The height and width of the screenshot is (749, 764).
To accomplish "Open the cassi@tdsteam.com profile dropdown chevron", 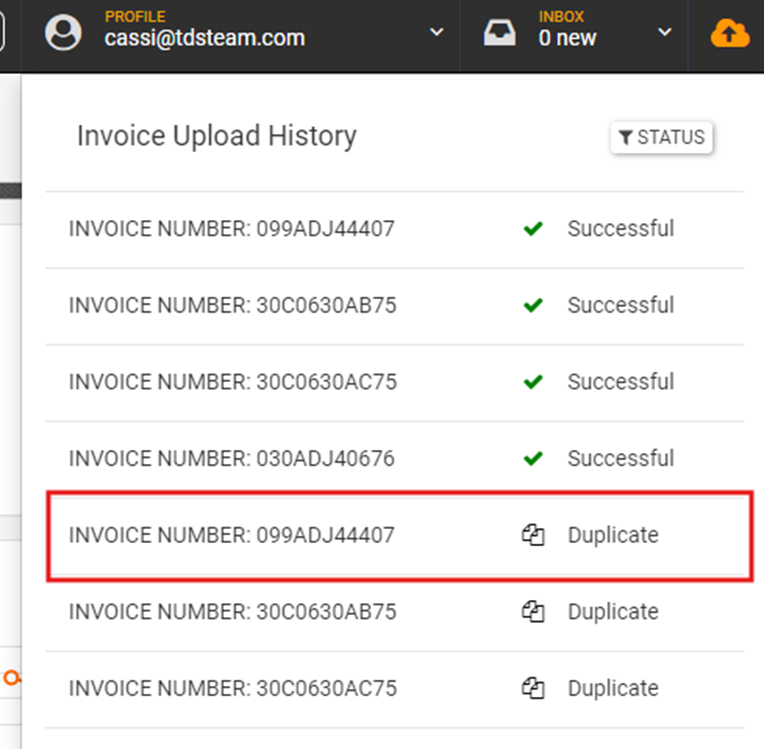I will 437,32.
